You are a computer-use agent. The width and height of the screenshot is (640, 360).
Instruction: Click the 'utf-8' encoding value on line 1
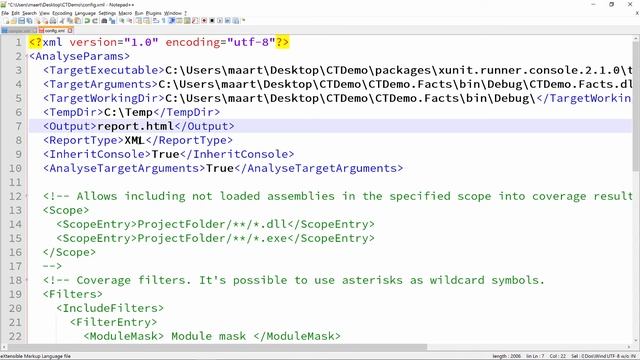click(251, 42)
